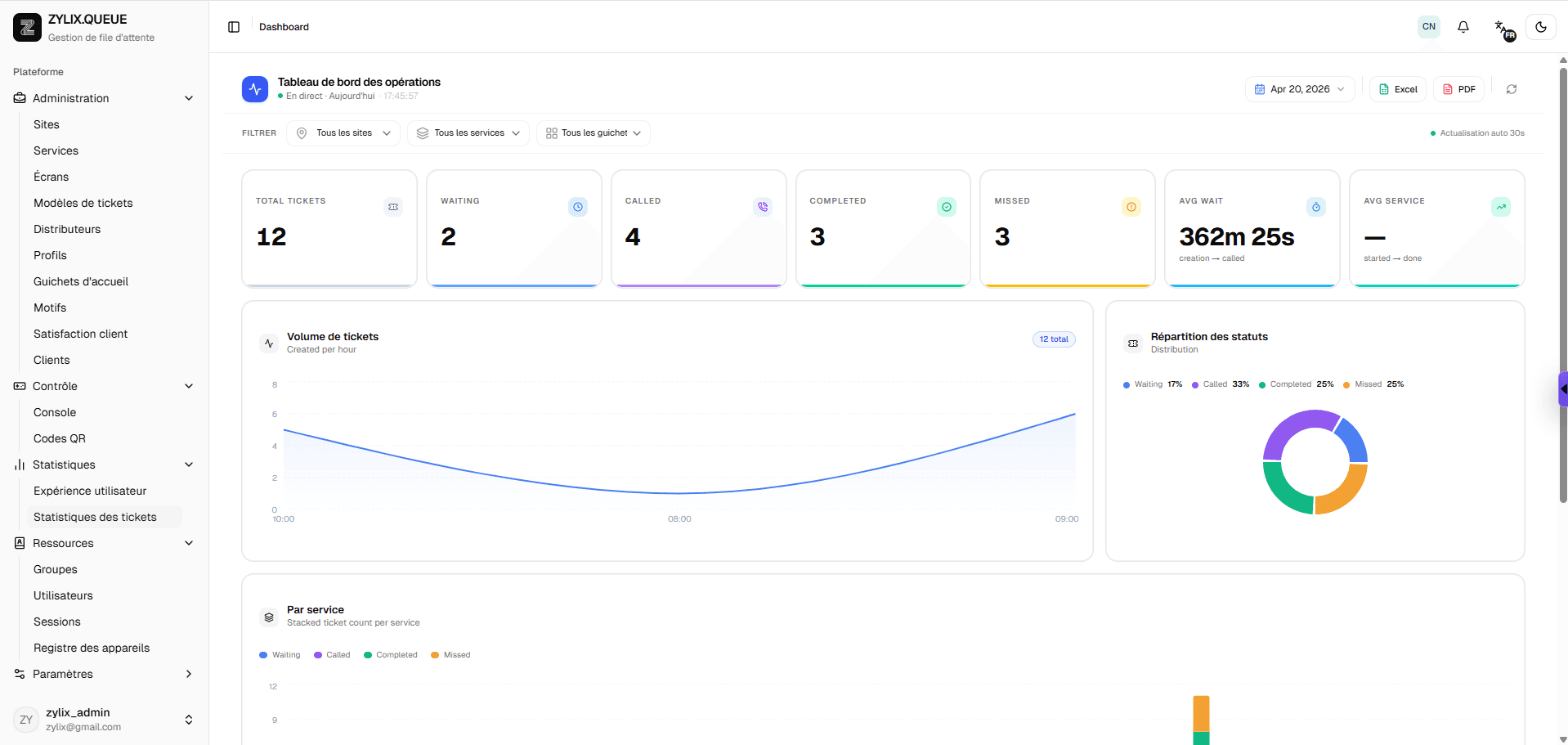Click the CN user avatar
Viewport: 1568px width, 745px height.
1429,27
